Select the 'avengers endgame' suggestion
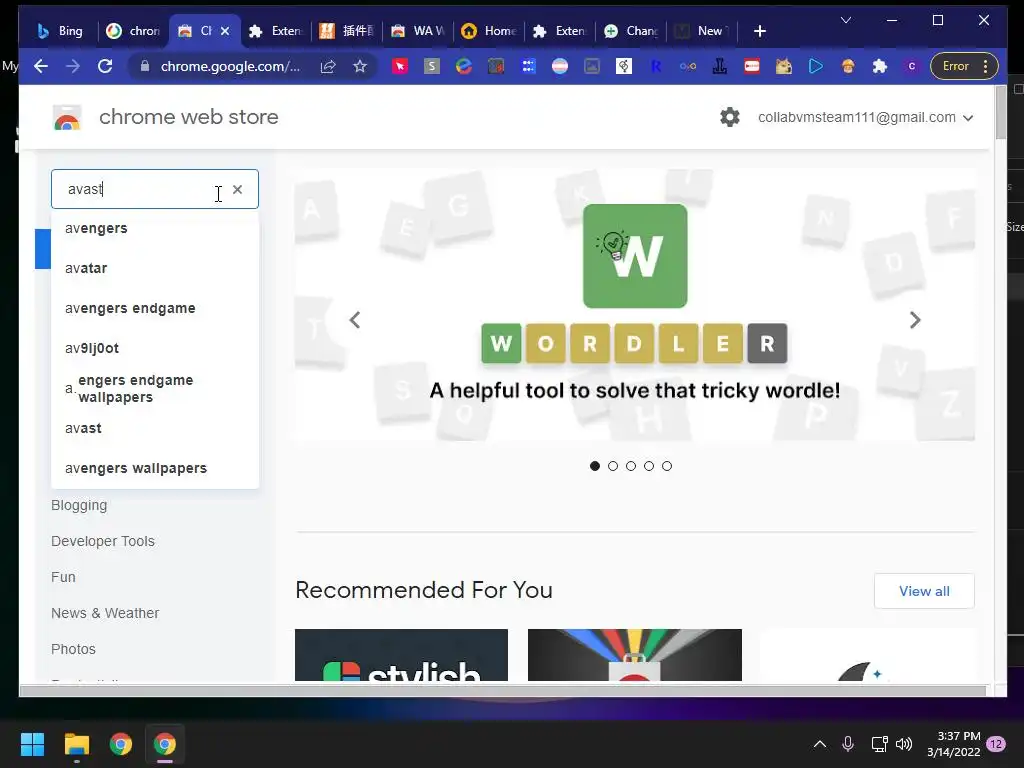This screenshot has height=768, width=1024. click(155, 308)
